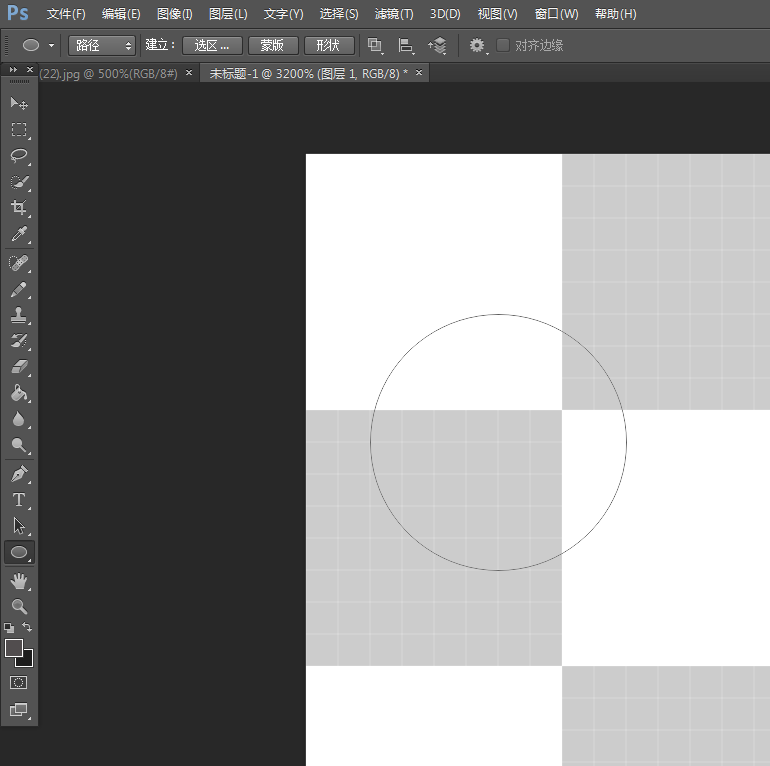The image size is (770, 766).
Task: Select the Path Selection tool
Action: (x=19, y=526)
